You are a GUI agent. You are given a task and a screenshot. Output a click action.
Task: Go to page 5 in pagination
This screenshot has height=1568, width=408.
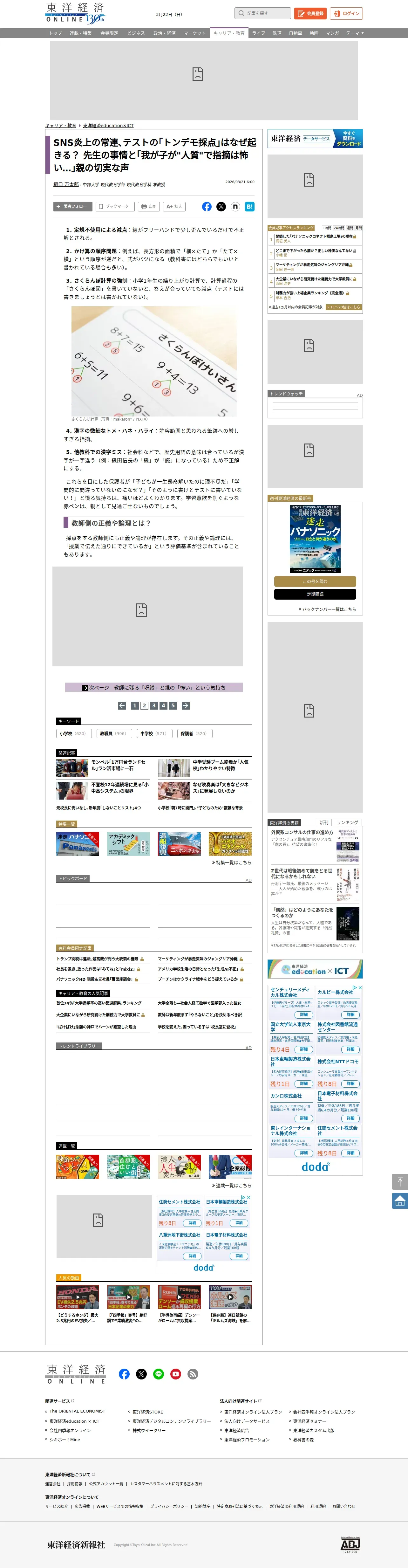point(173,705)
